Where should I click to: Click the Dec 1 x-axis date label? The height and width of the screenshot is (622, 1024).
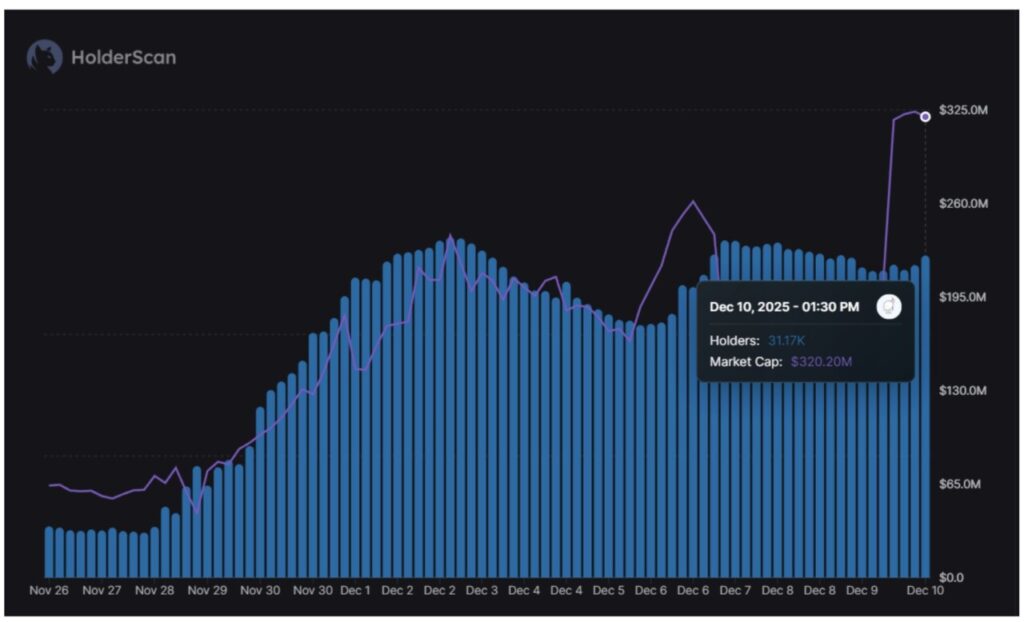(355, 591)
